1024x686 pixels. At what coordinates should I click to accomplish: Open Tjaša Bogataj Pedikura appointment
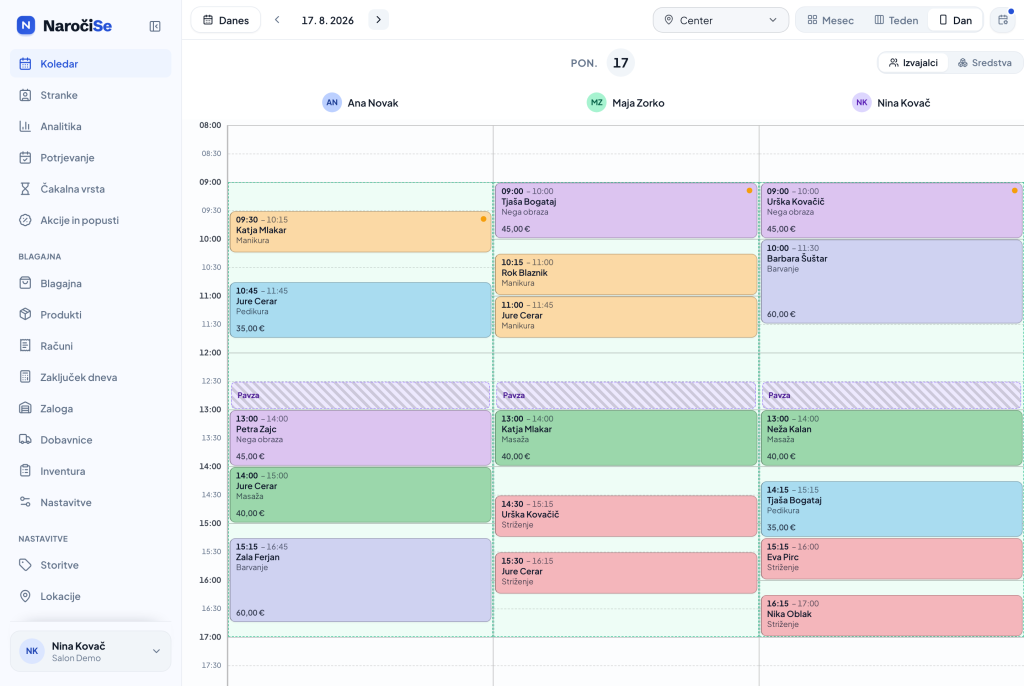pos(891,509)
